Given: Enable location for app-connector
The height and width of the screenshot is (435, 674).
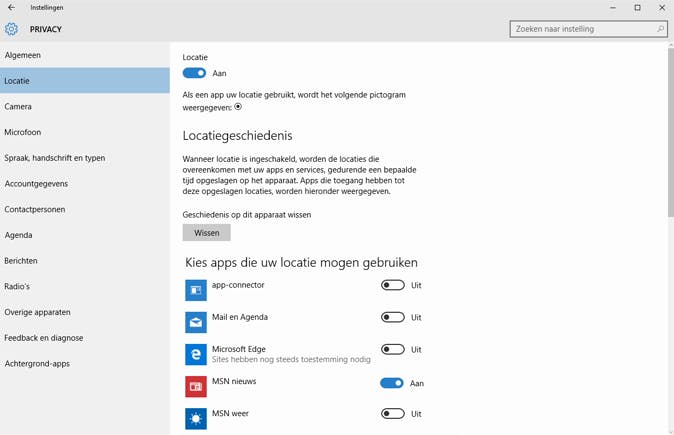Looking at the screenshot, I should 392,286.
